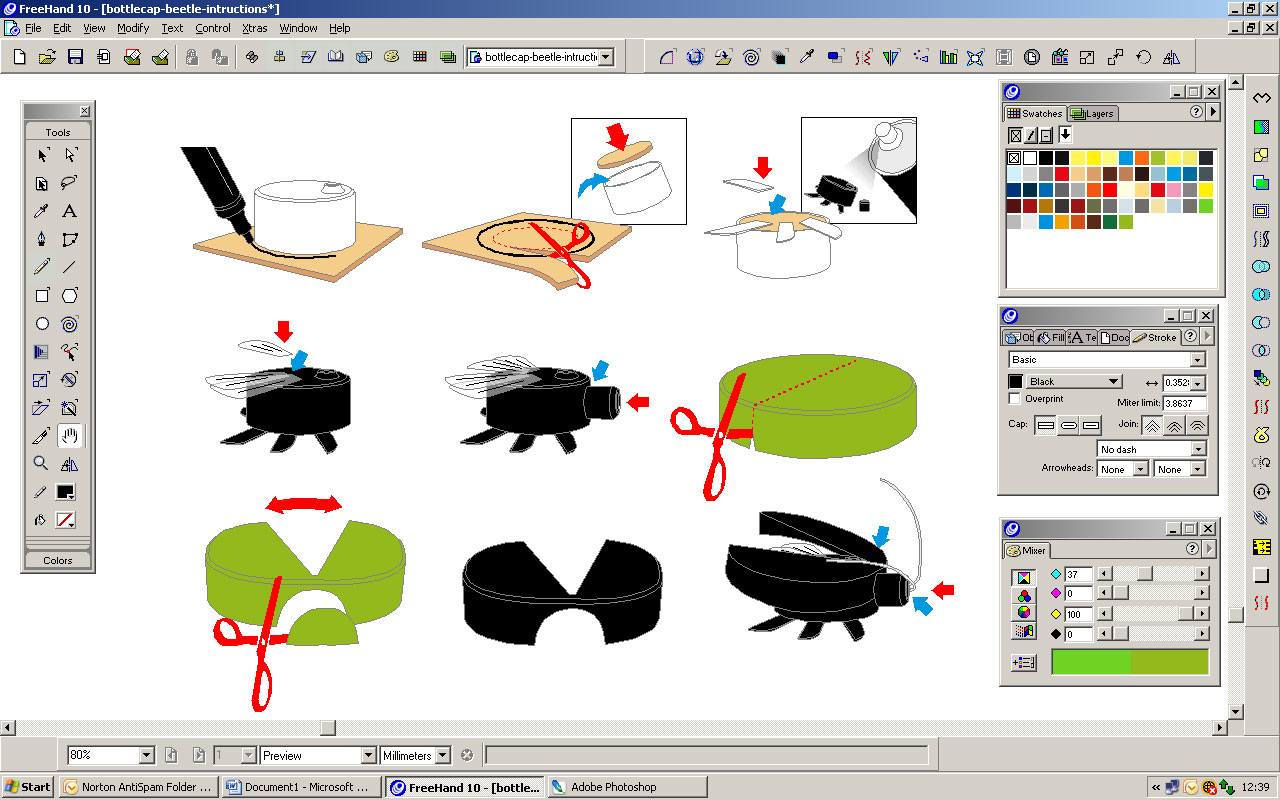Activate the Pen tool
This screenshot has height=800, width=1280.
[x=40, y=239]
